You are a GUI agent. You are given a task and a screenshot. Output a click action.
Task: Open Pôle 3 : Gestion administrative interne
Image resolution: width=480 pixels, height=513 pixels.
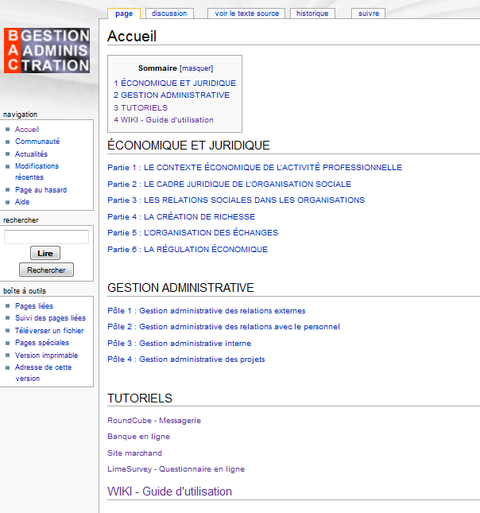pos(179,343)
